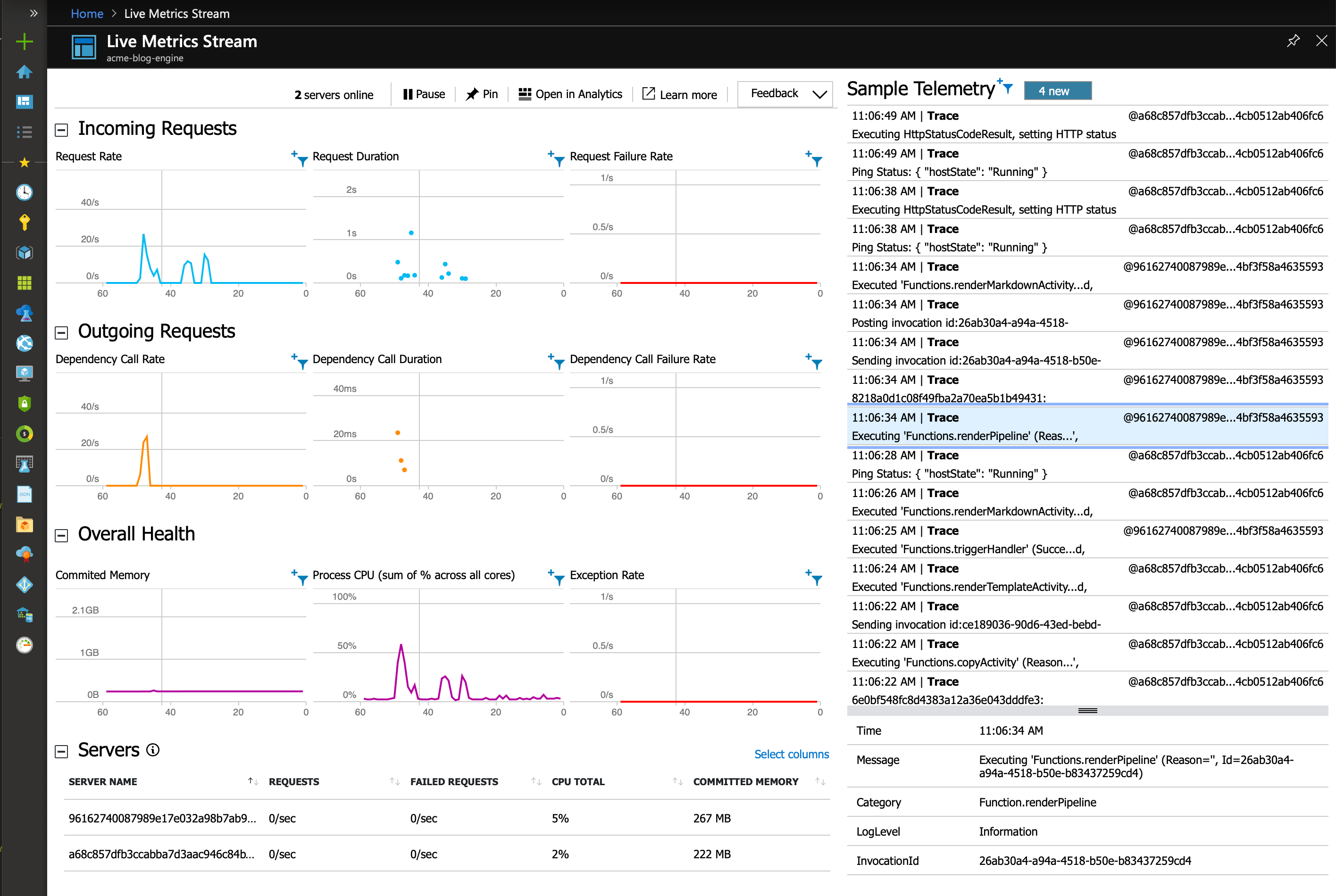This screenshot has width=1336, height=896.
Task: Click the telemetry details splitter handle
Action: [x=1087, y=710]
